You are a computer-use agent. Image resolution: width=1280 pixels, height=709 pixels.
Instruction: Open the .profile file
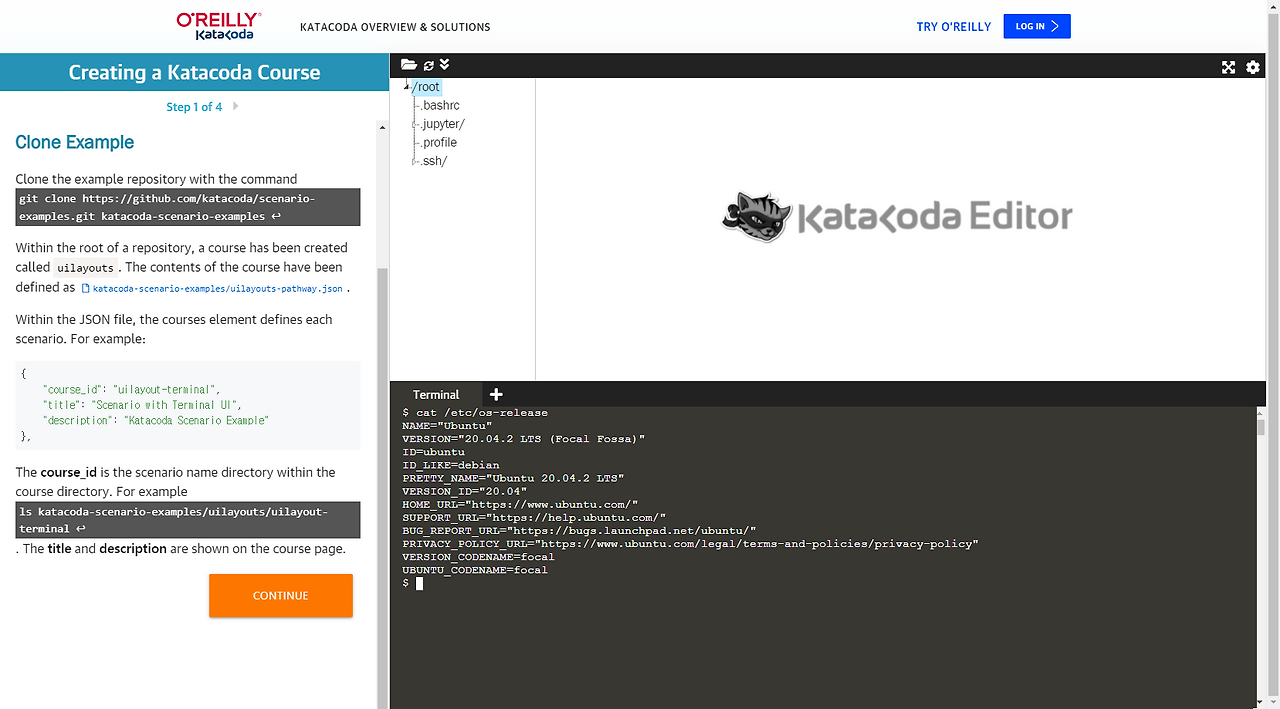pyautogui.click(x=439, y=143)
